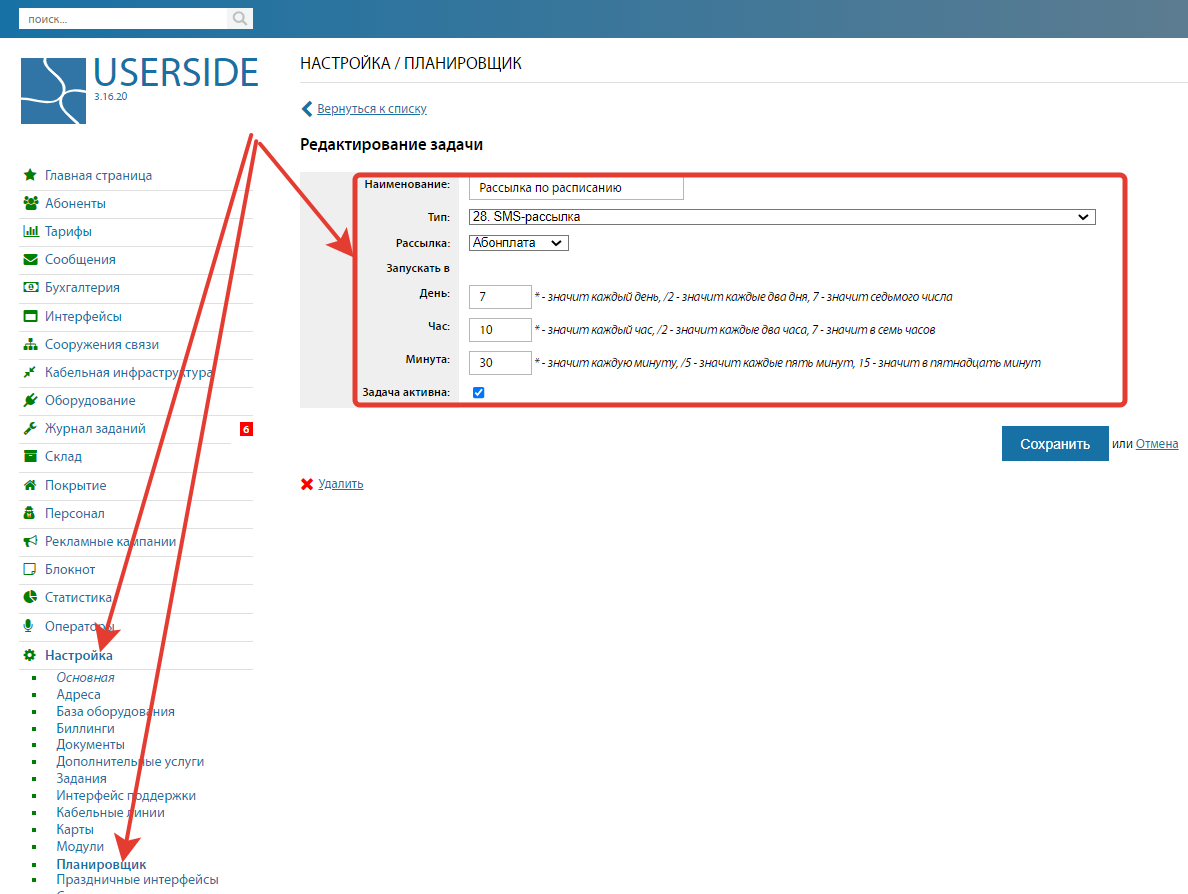Click Вернуться к списку link

pyautogui.click(x=372, y=109)
